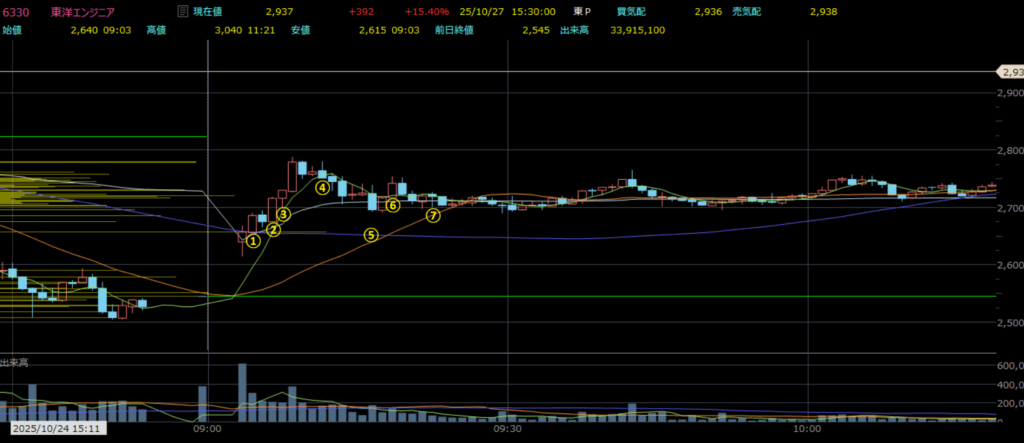Image resolution: width=1024 pixels, height=443 pixels.
Task: Click the circled number 3 marker
Action: 283,214
